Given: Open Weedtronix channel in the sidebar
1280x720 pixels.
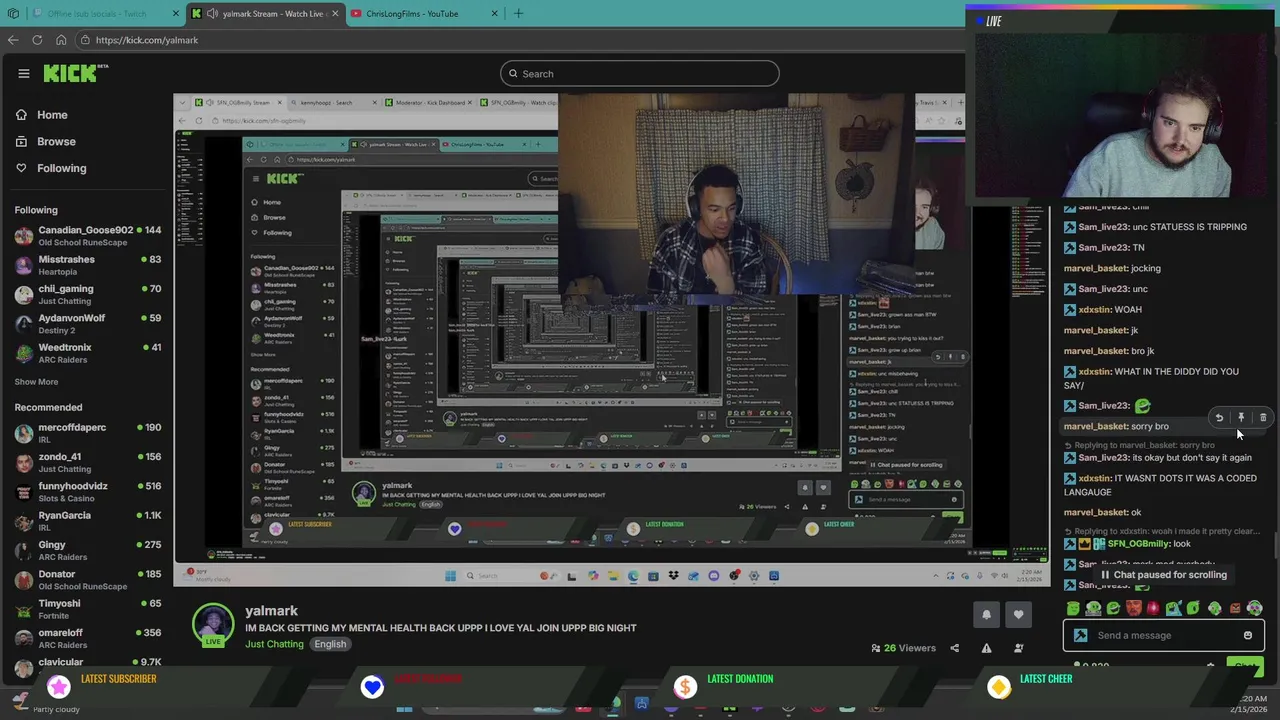Looking at the screenshot, I should click(x=88, y=353).
